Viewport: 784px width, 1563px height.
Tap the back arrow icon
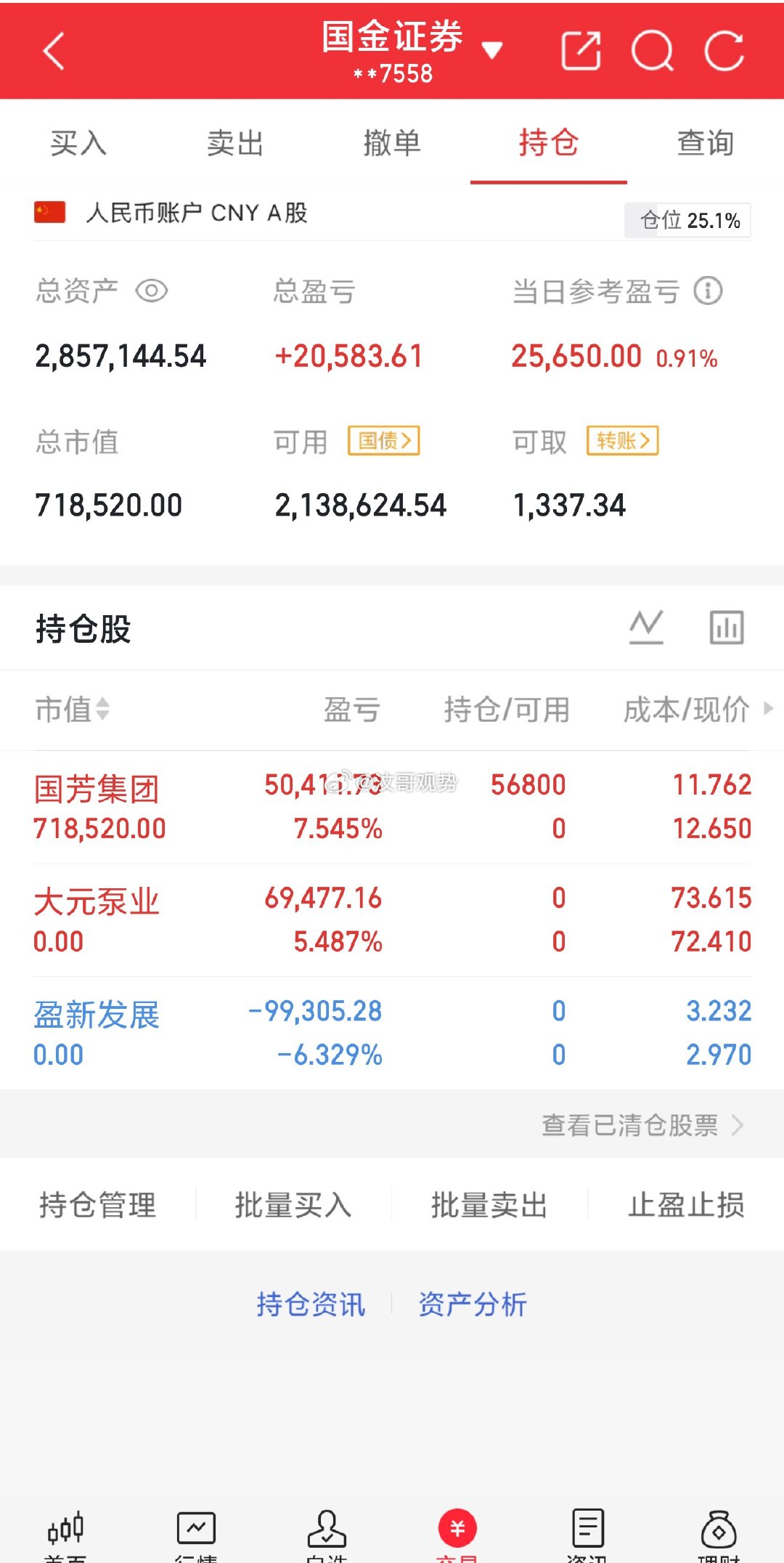coord(54,51)
